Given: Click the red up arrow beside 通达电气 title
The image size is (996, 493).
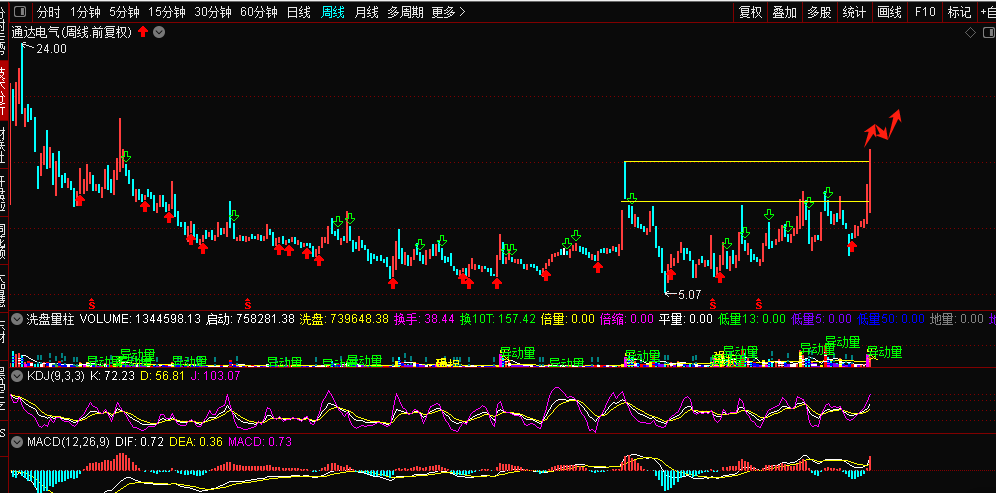Looking at the screenshot, I should (144, 32).
